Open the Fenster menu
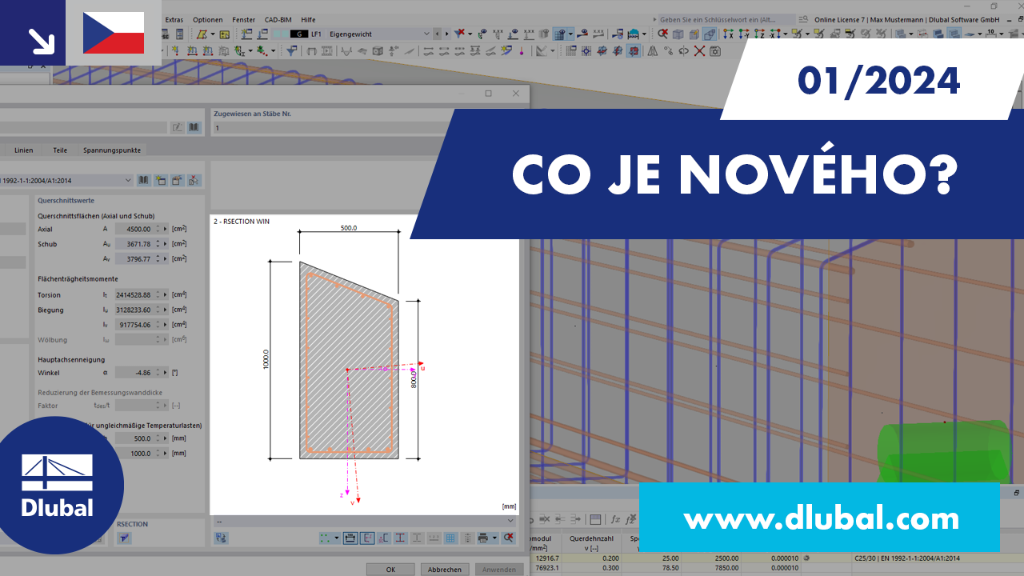 click(244, 20)
